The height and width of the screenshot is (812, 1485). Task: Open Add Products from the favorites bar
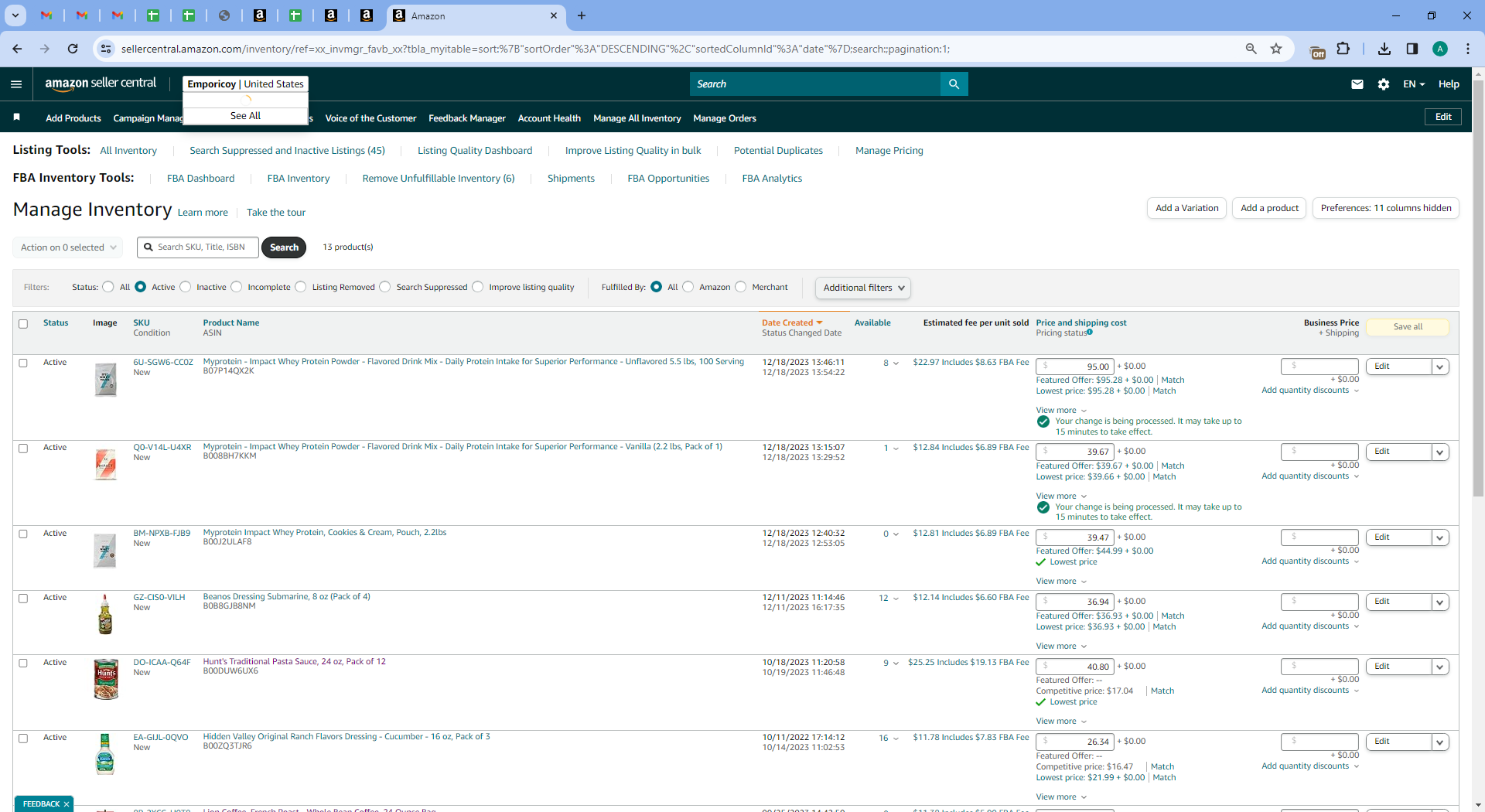73,118
